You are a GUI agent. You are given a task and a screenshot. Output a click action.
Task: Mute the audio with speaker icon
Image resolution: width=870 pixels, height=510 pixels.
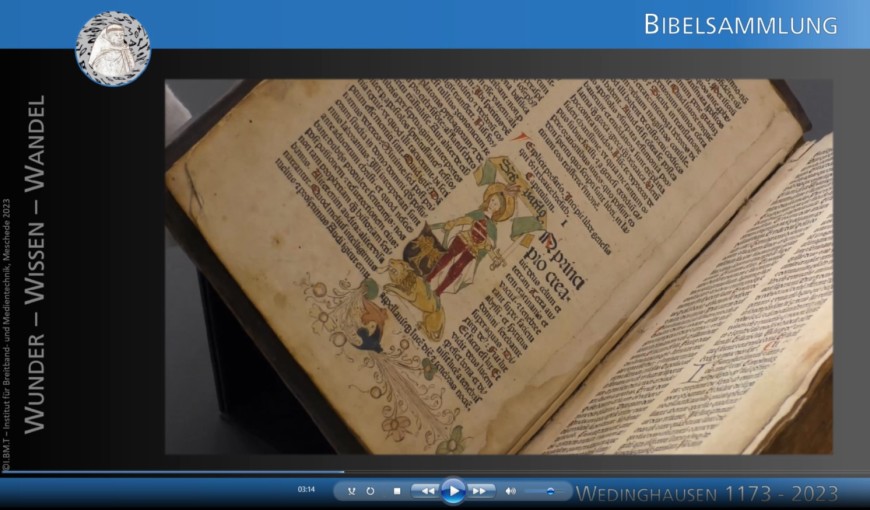[x=510, y=491]
